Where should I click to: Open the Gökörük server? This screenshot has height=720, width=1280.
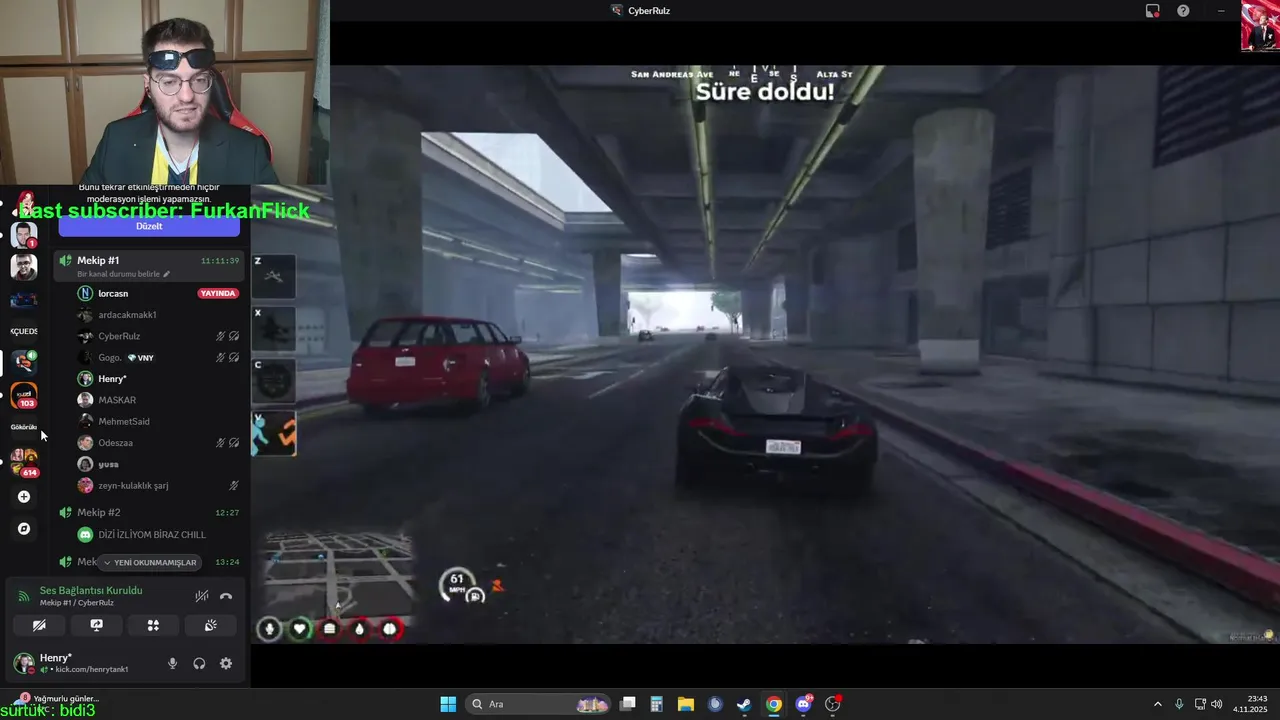coord(24,427)
